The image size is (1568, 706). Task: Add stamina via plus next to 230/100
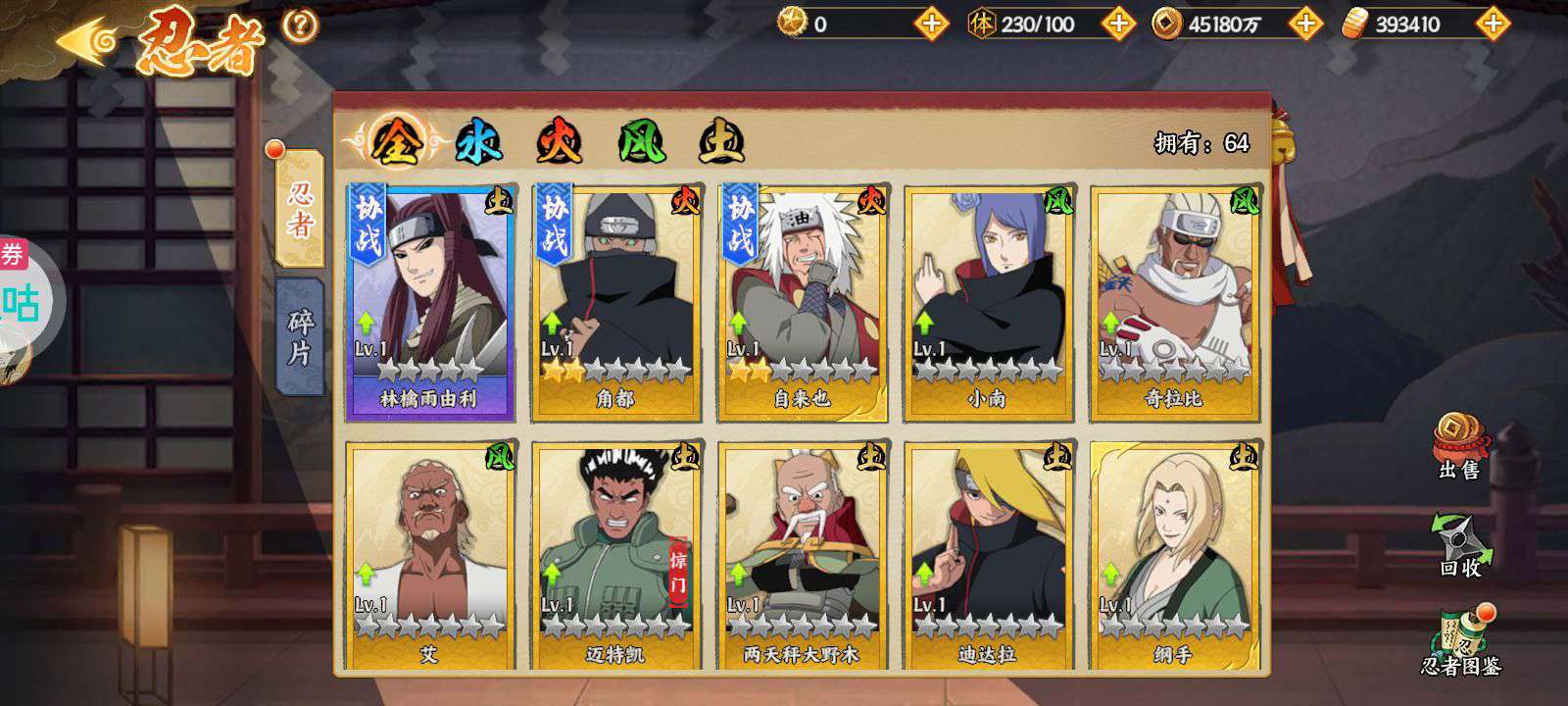pyautogui.click(x=1118, y=24)
